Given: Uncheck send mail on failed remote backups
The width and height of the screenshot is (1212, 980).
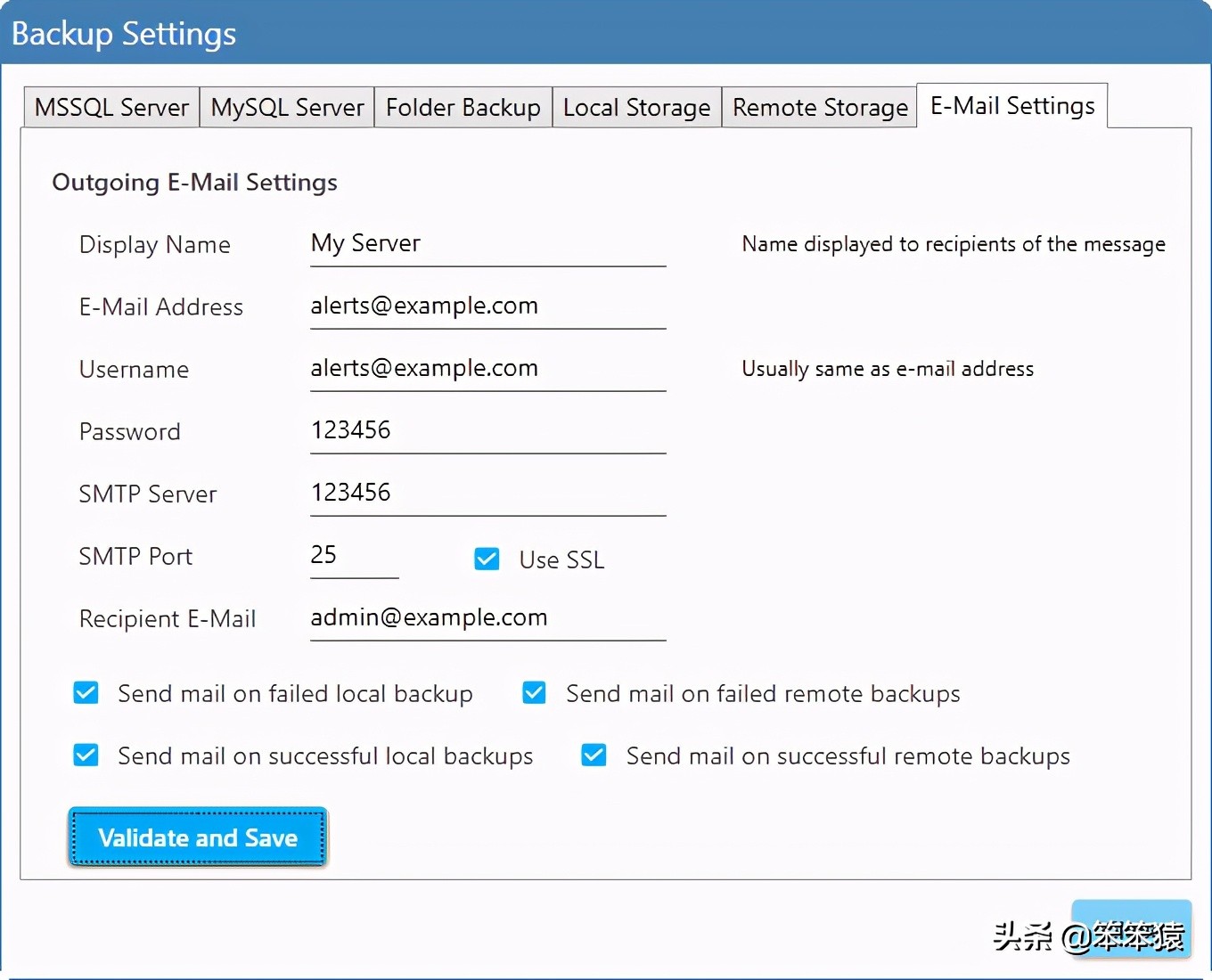Looking at the screenshot, I should [533, 692].
